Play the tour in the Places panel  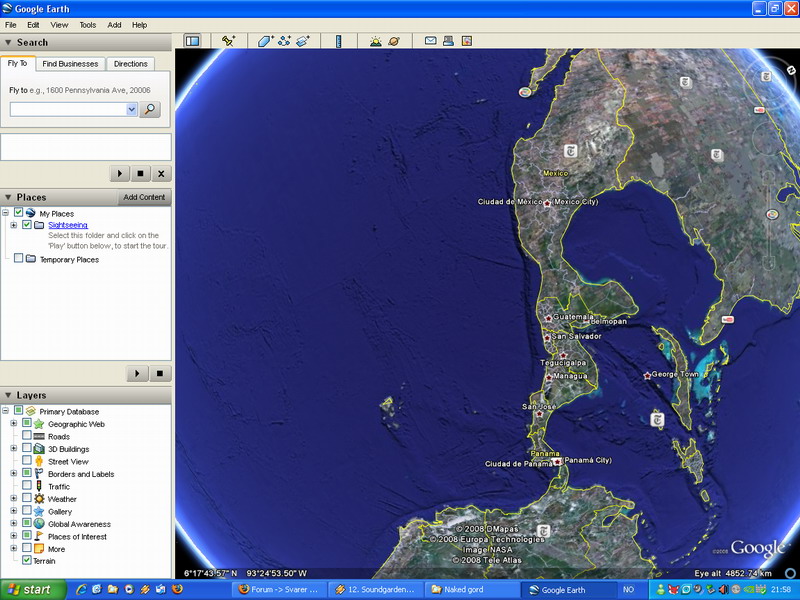tap(137, 373)
